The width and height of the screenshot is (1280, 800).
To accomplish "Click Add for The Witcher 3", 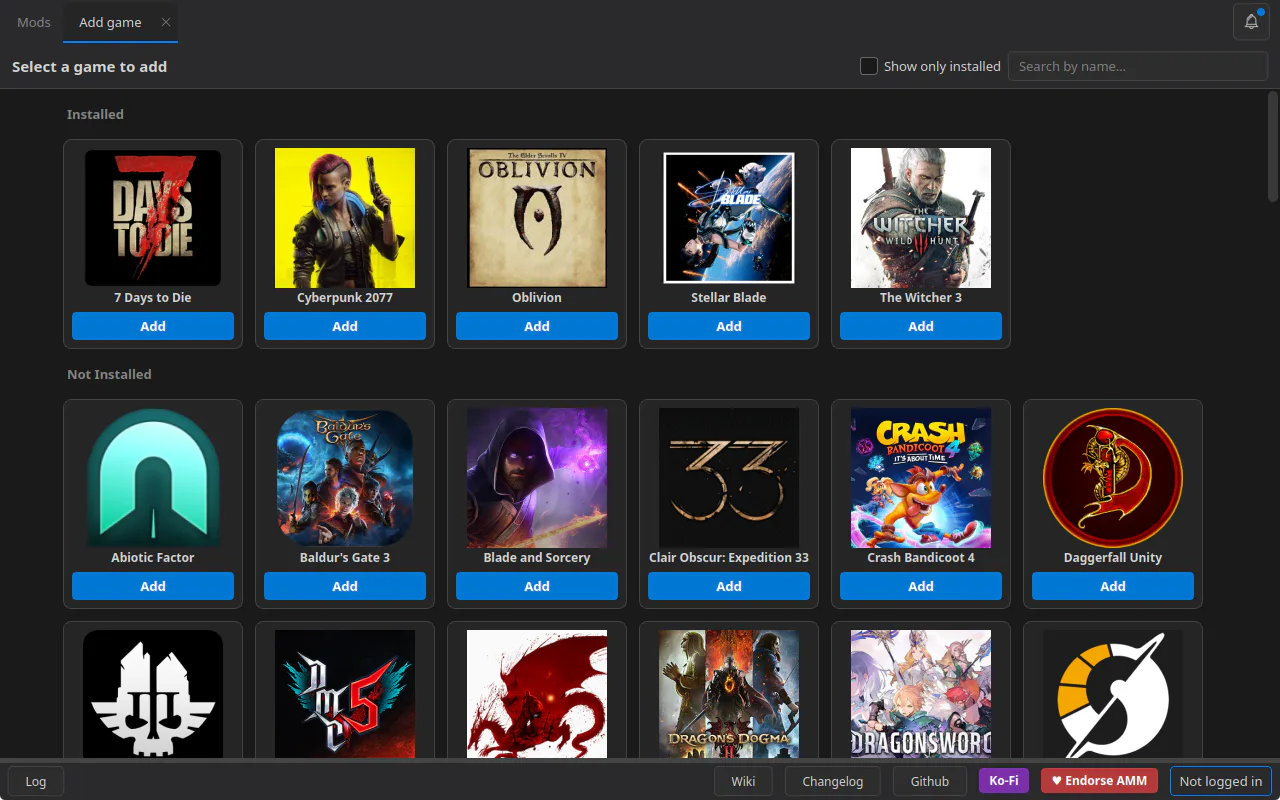I will pos(921,326).
